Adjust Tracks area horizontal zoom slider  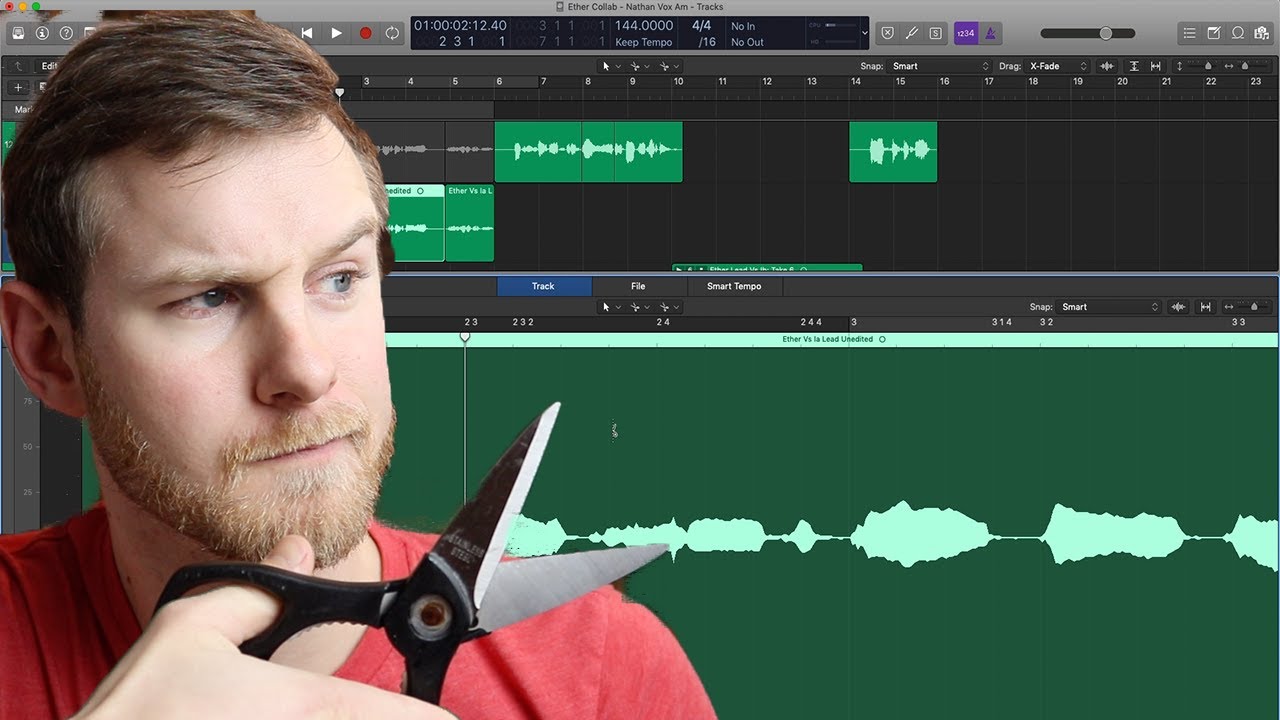(x=1246, y=66)
